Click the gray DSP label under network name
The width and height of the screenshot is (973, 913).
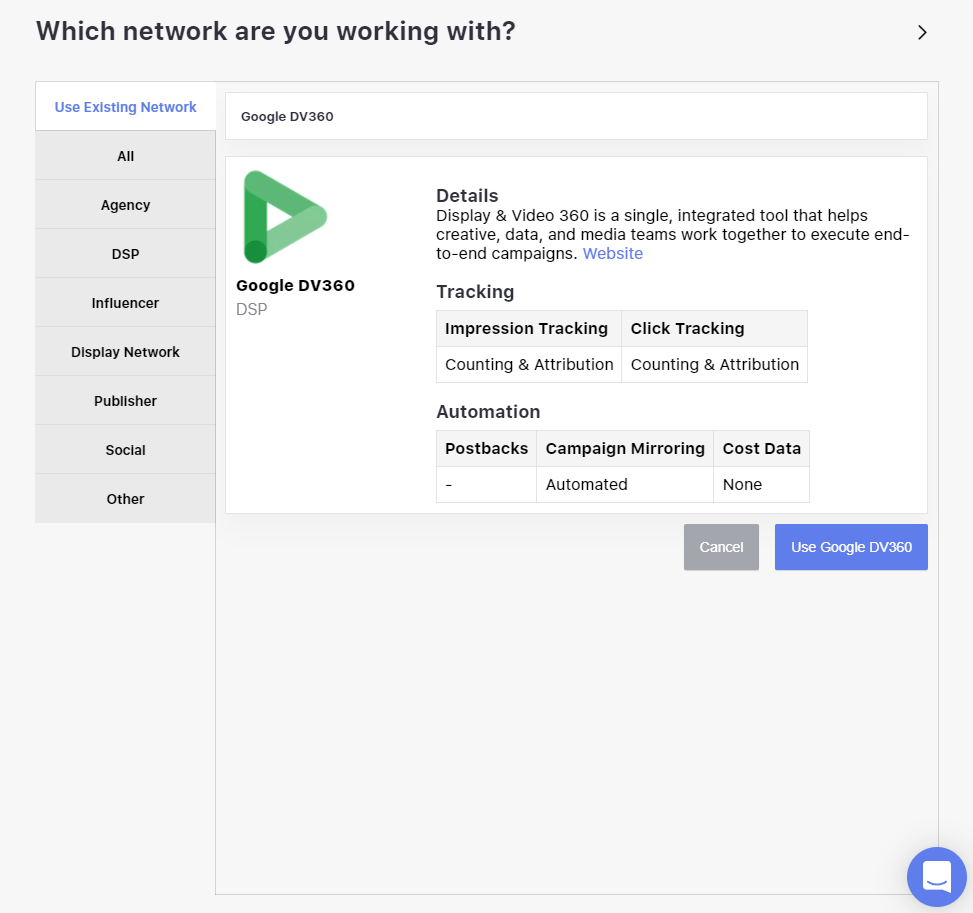tap(252, 309)
